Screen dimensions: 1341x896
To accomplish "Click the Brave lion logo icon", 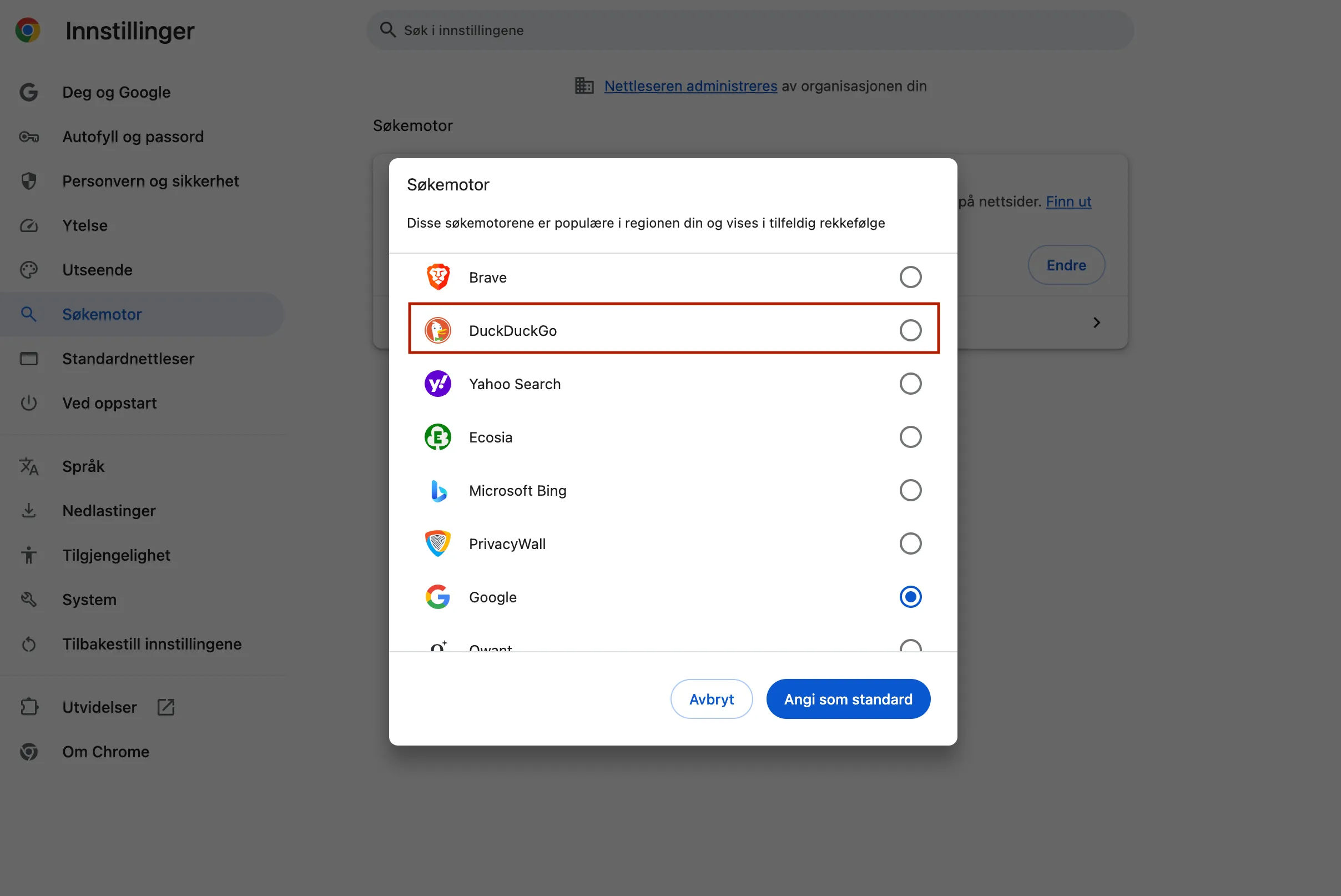I will click(x=438, y=277).
